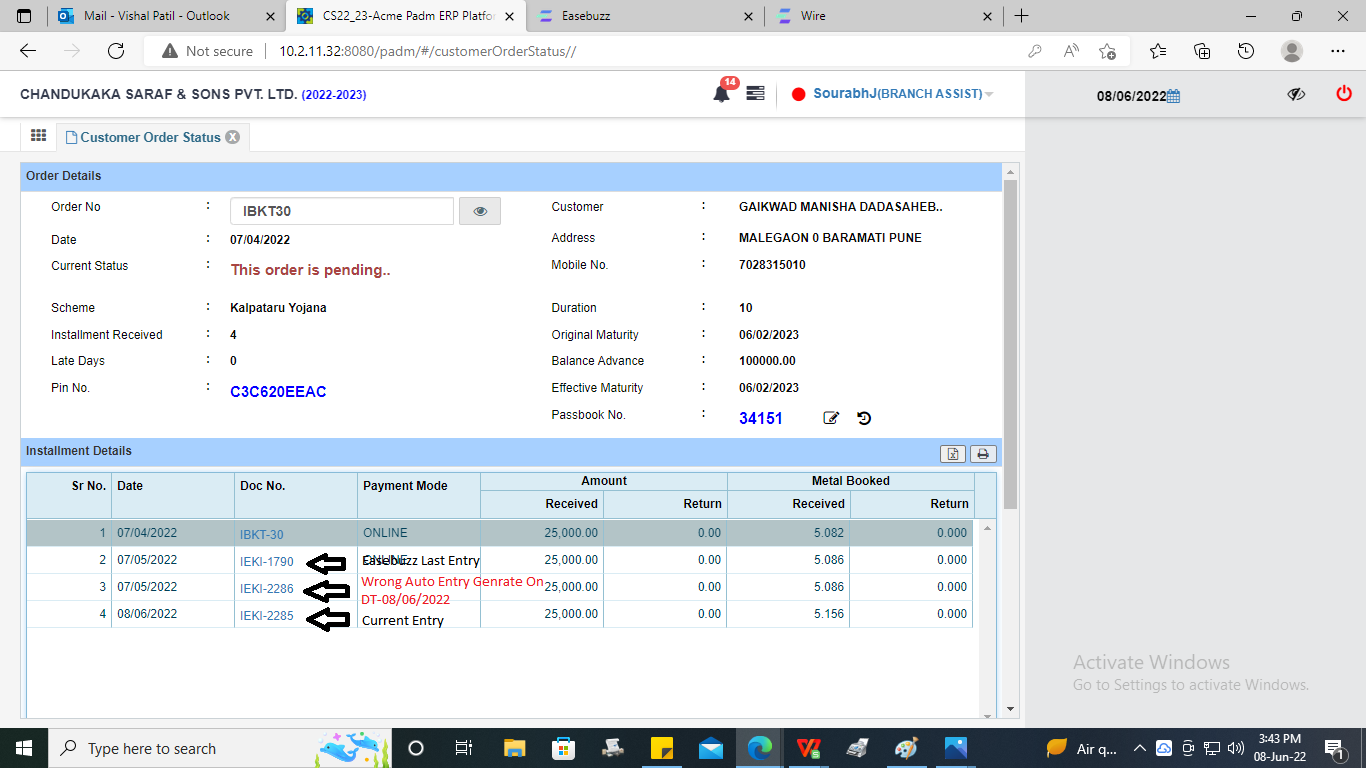Open Task View on the taskbar
Screen dimensions: 1366x768
pyautogui.click(x=464, y=748)
